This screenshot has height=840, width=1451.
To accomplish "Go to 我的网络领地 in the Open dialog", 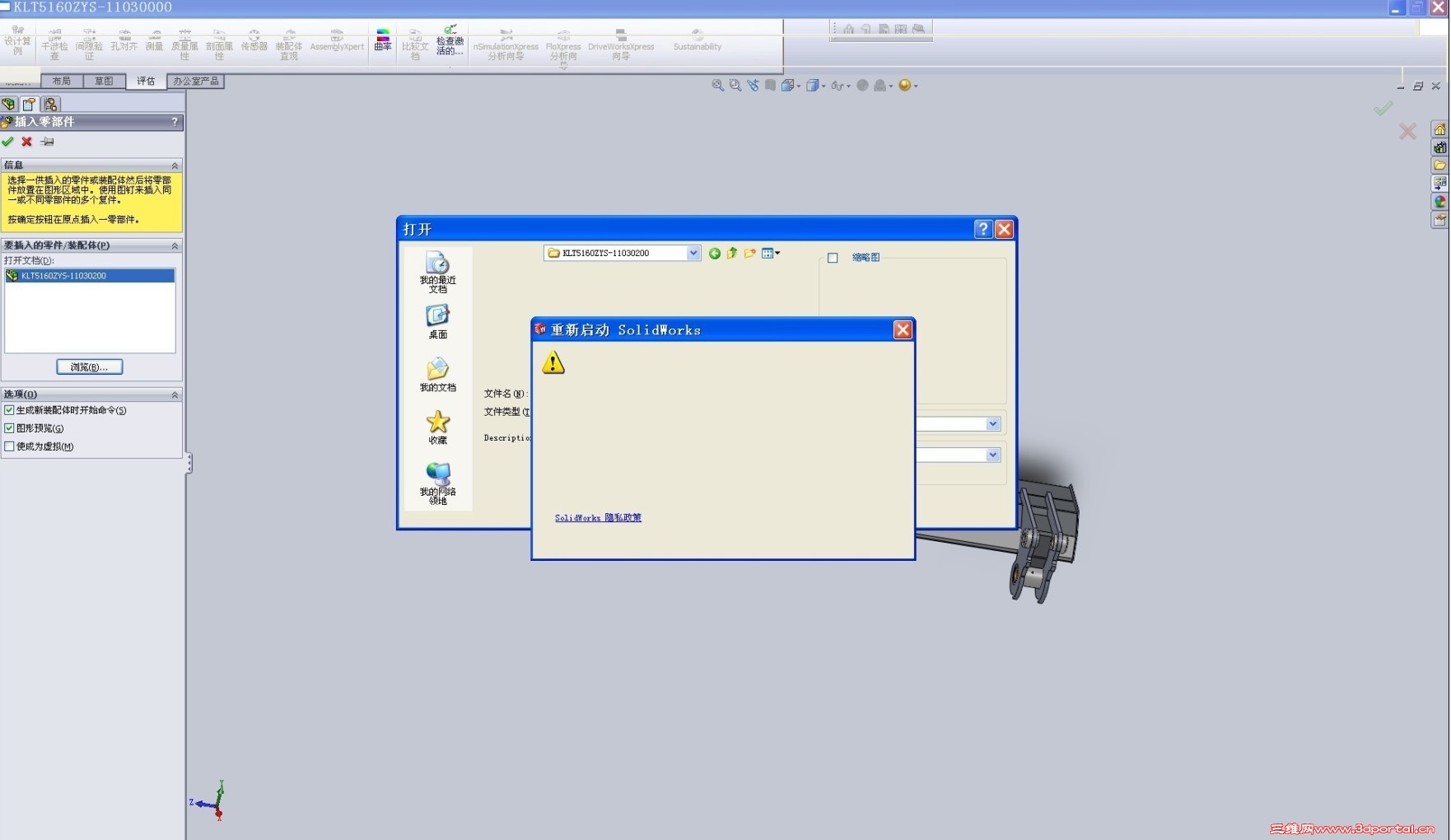I will (x=437, y=483).
